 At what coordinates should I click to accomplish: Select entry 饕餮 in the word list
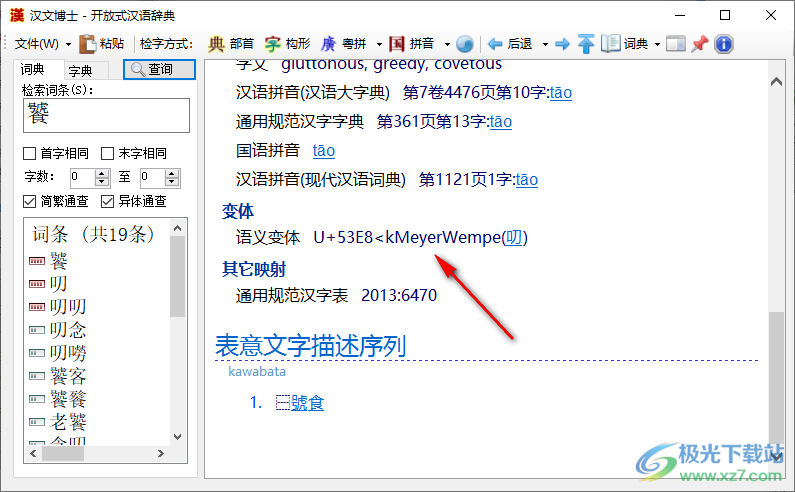68,399
